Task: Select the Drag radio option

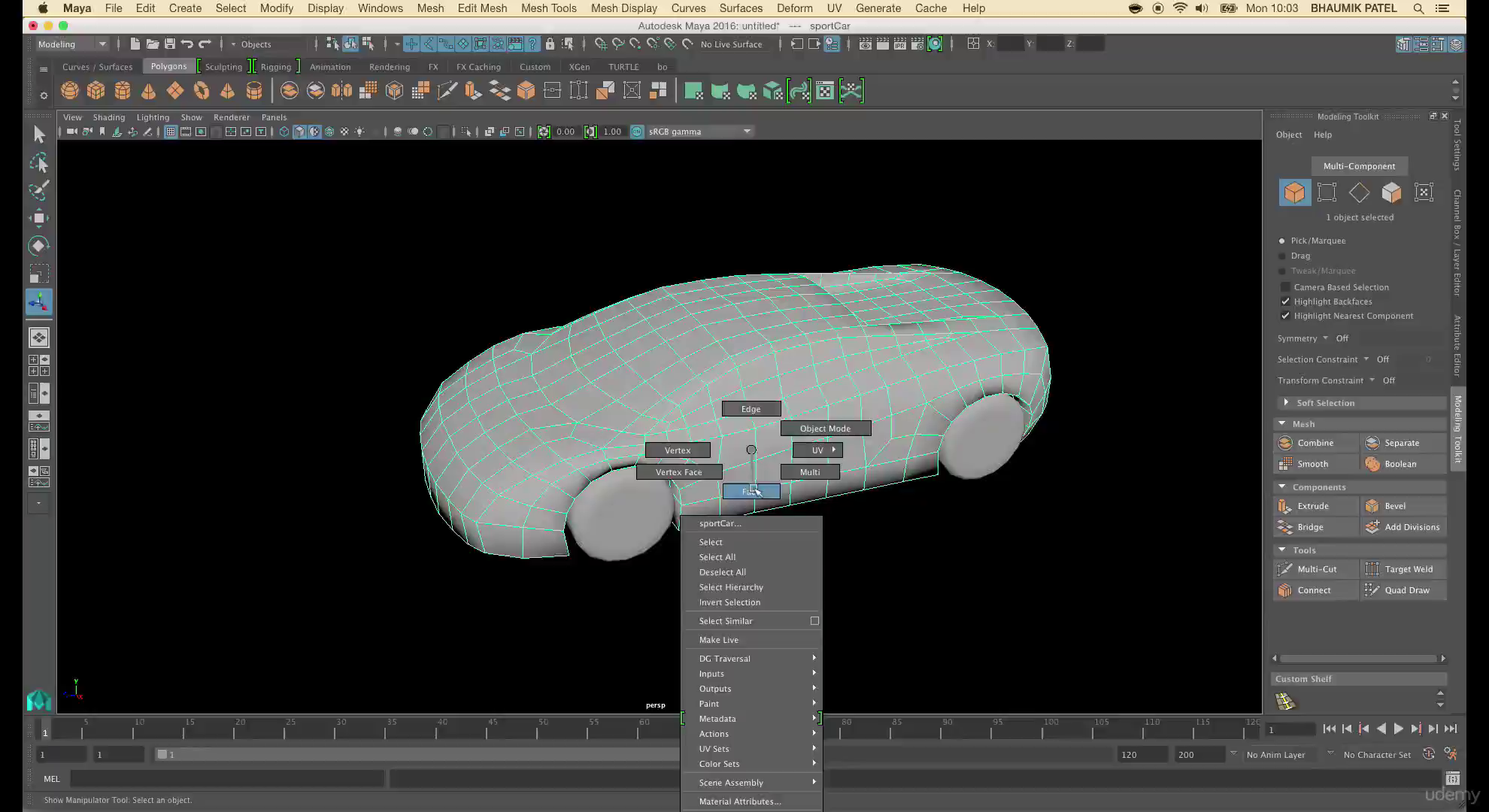Action: pyautogui.click(x=1282, y=256)
